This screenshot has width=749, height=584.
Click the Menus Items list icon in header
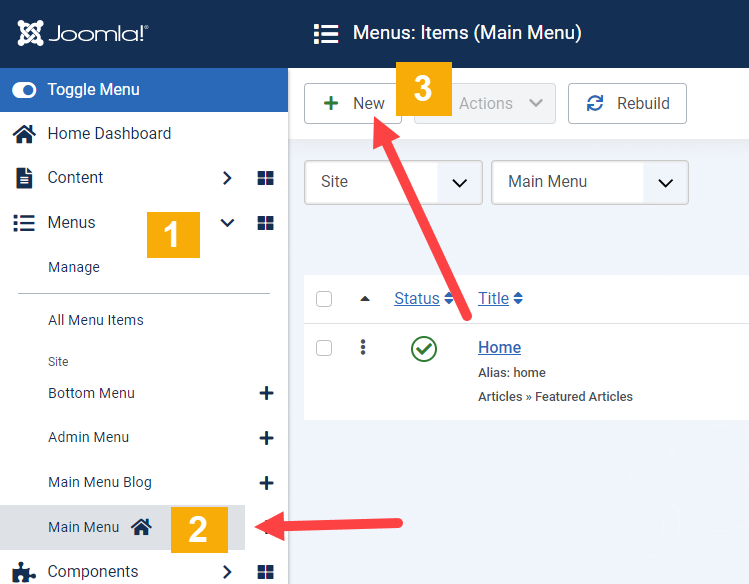point(326,34)
